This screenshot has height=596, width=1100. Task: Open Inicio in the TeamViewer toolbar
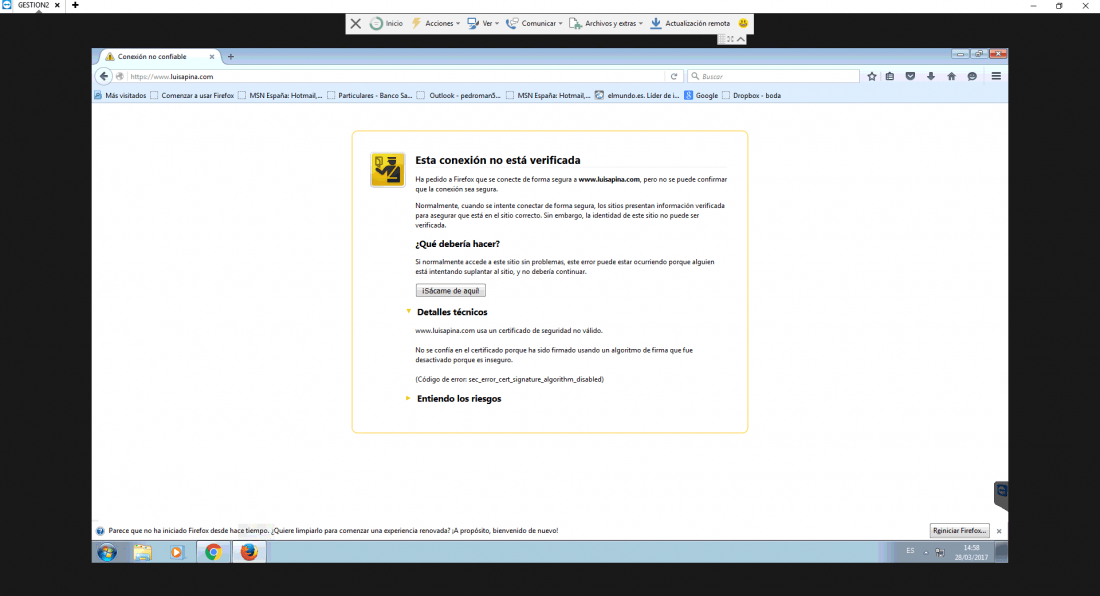(387, 24)
